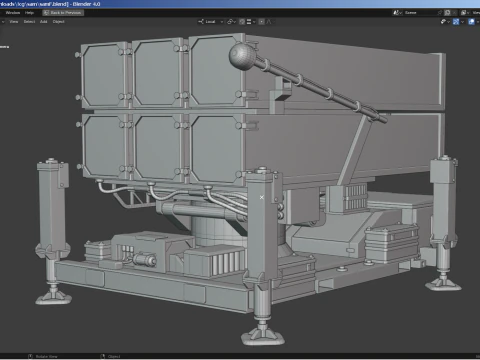Toggle viewport overlays icon

[471, 22]
